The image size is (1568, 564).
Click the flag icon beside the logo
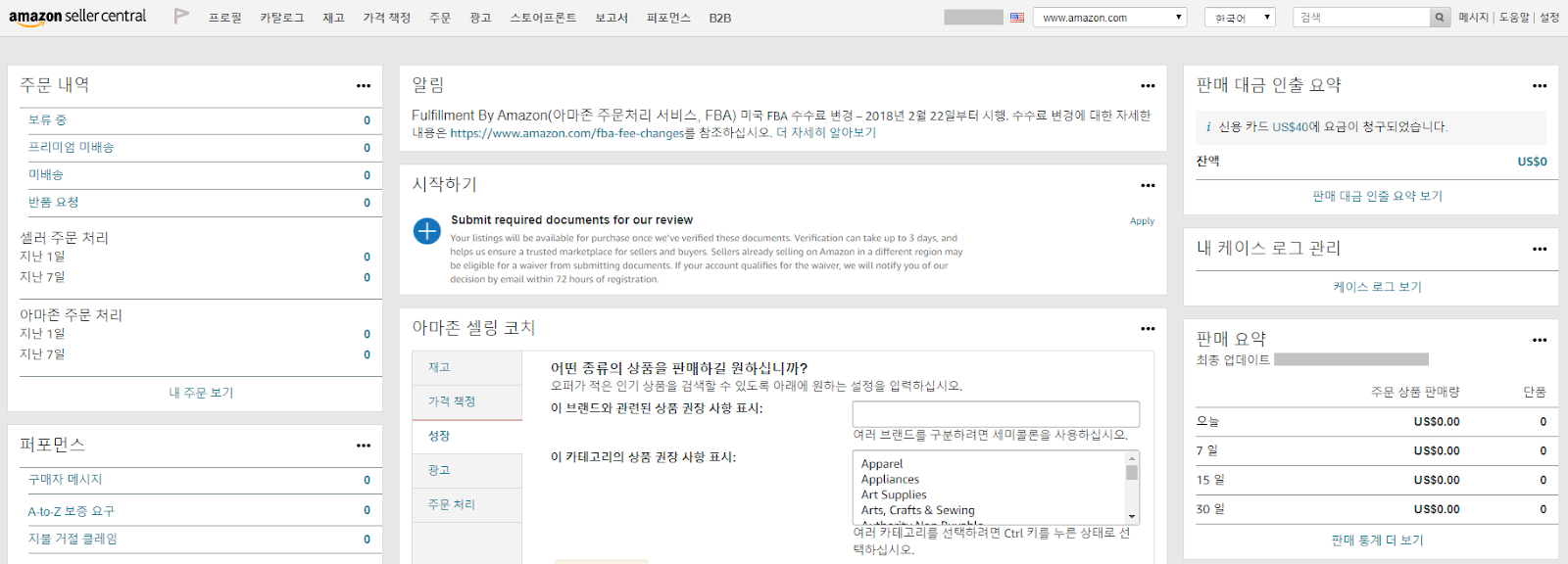coord(181,16)
